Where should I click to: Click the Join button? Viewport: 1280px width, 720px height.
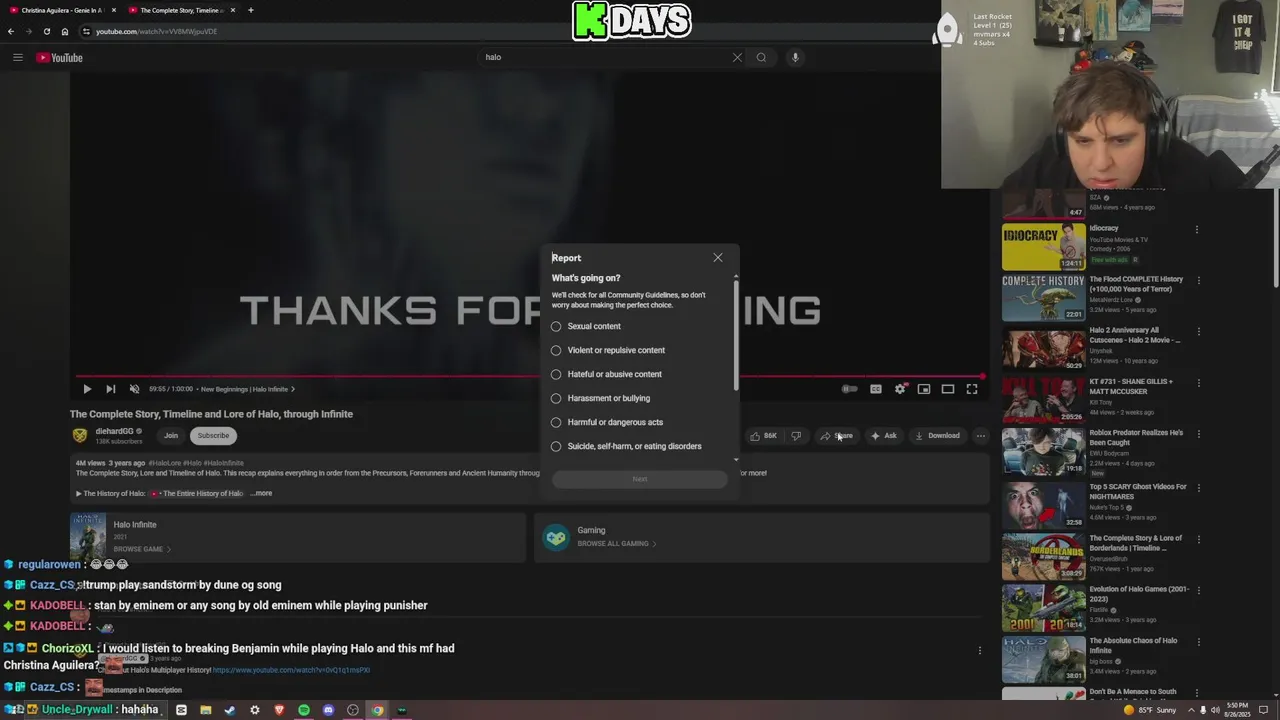[171, 435]
